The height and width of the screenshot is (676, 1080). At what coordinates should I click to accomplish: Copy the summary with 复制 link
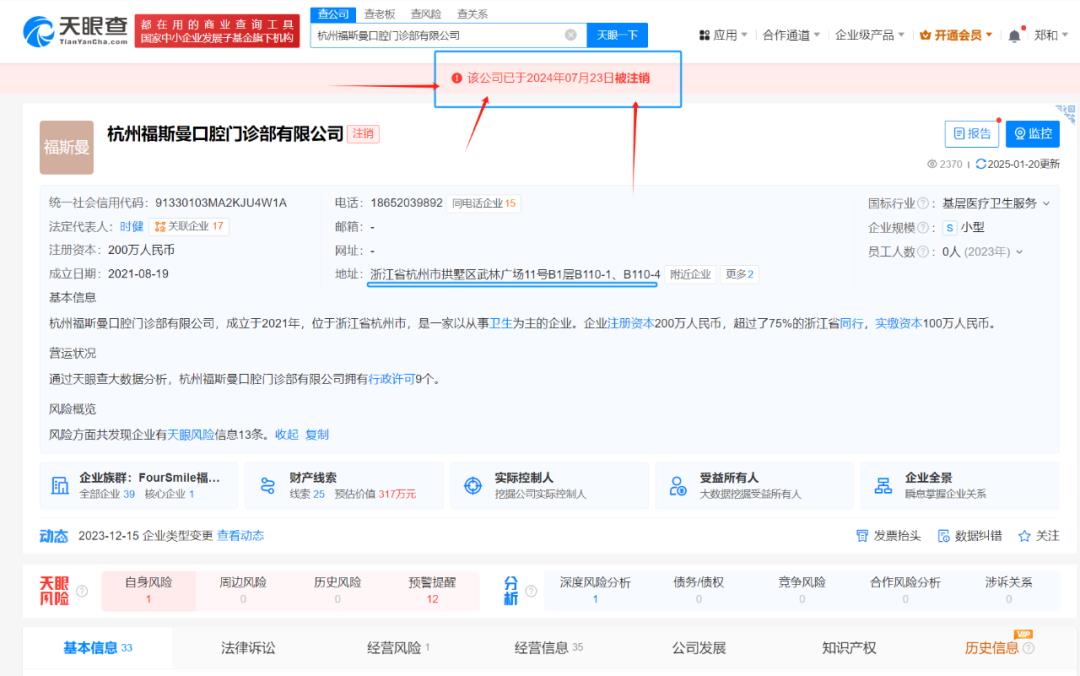(317, 435)
